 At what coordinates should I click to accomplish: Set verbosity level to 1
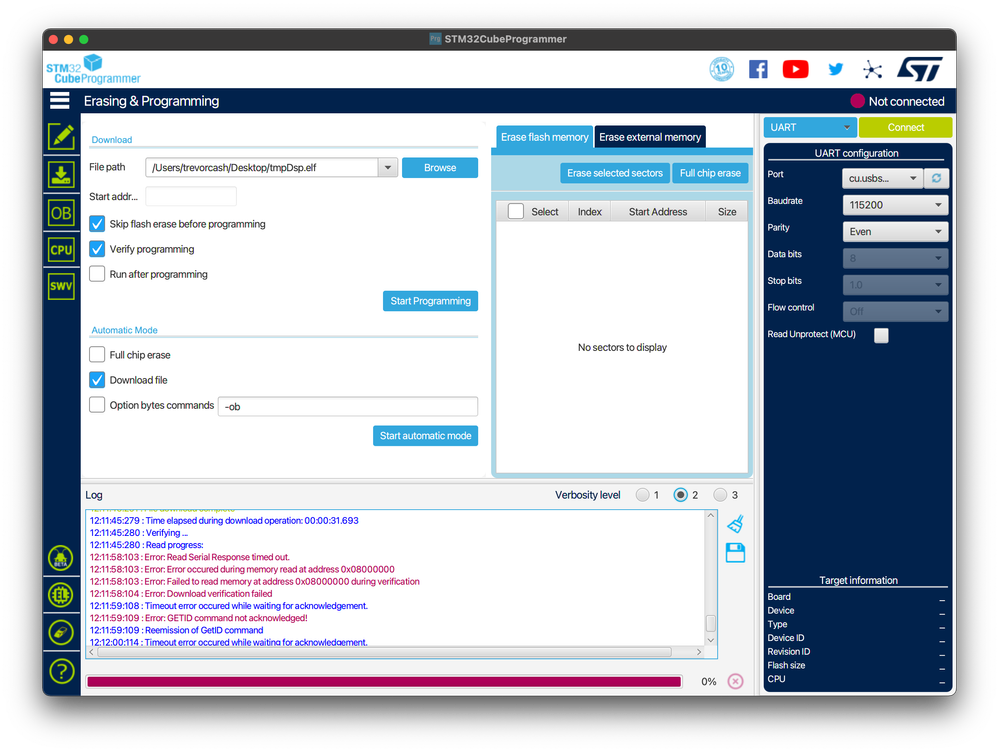[x=642, y=495]
